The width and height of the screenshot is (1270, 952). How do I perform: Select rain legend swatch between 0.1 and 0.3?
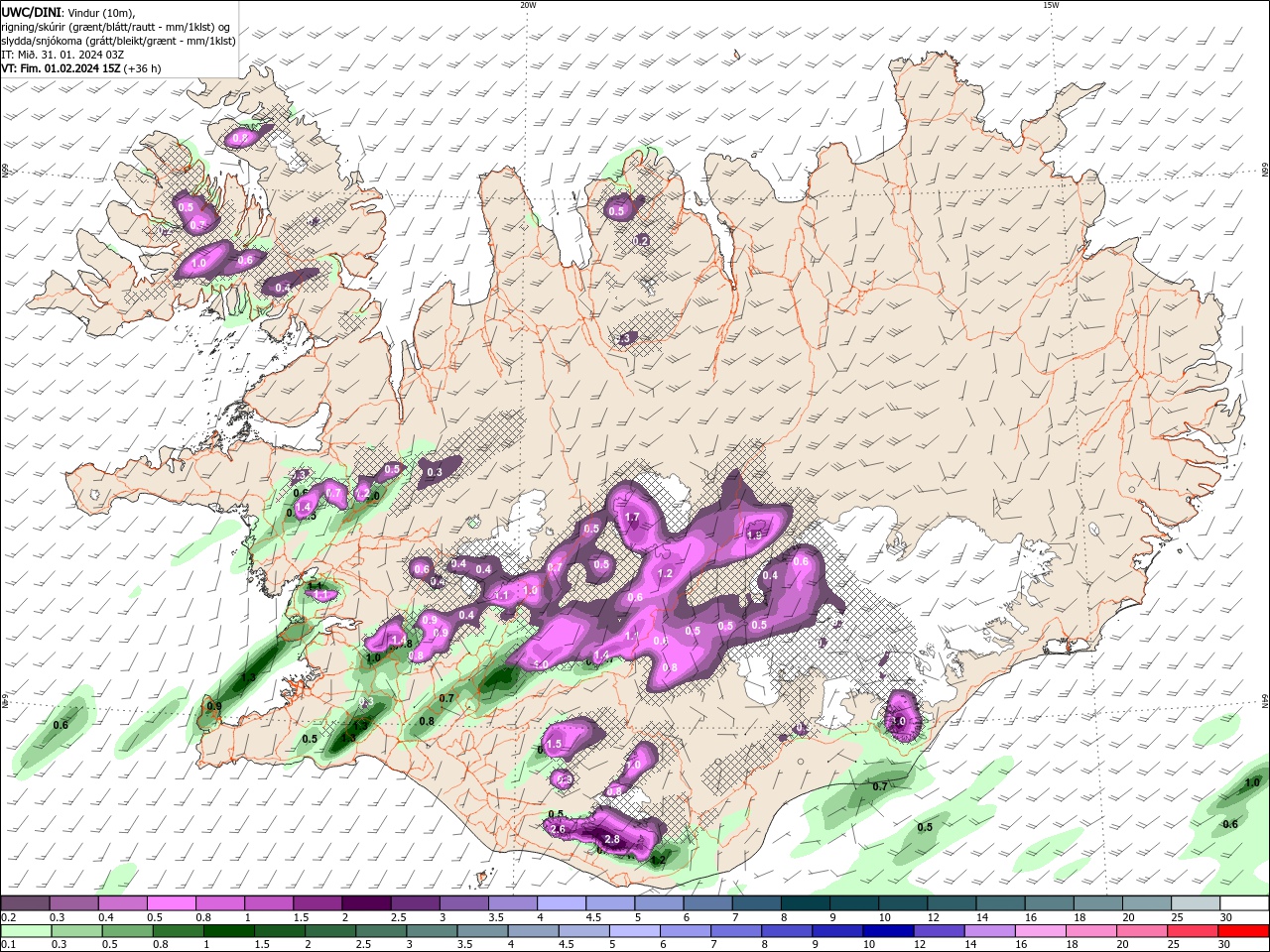pyautogui.click(x=26, y=931)
